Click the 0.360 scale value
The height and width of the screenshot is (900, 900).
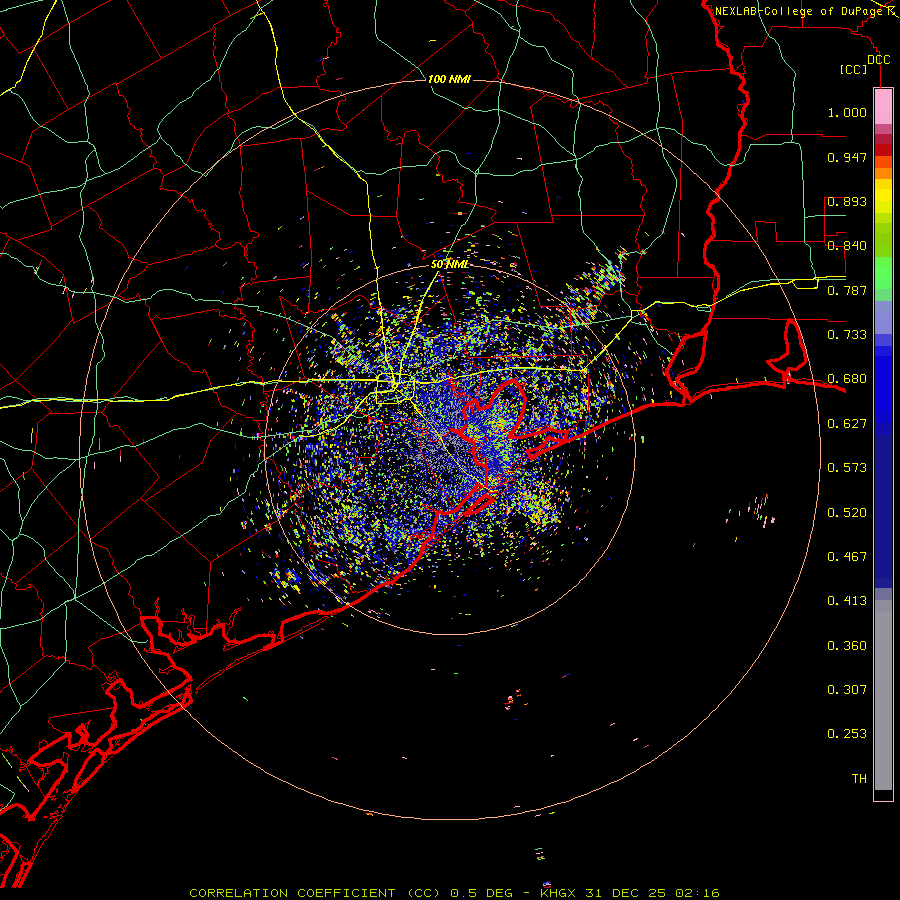(x=847, y=646)
